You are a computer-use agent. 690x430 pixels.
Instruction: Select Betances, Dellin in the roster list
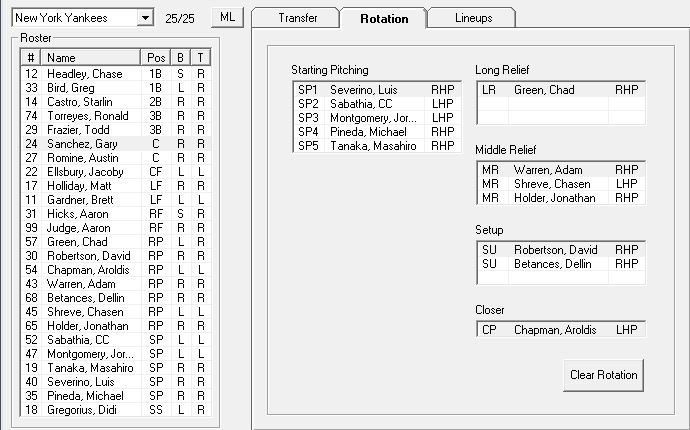click(x=116, y=298)
